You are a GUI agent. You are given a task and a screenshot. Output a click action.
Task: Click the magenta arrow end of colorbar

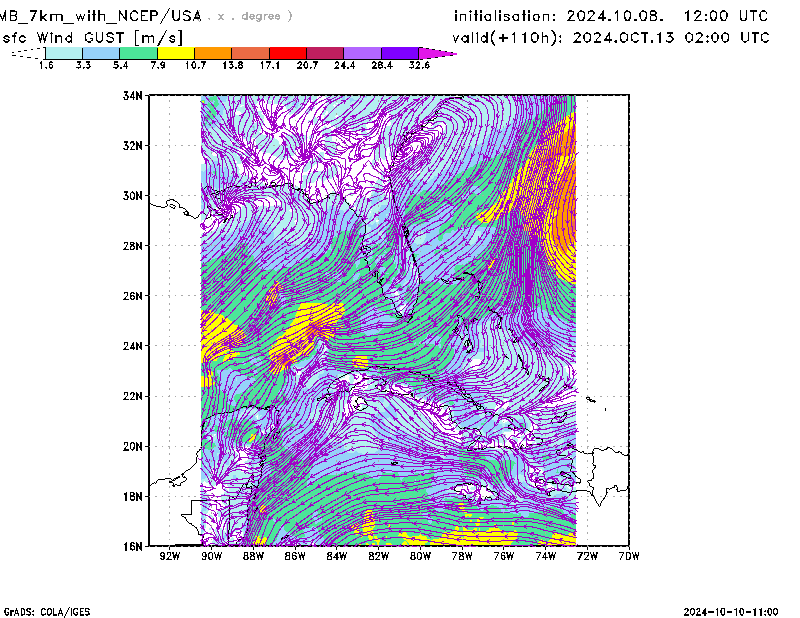437,53
